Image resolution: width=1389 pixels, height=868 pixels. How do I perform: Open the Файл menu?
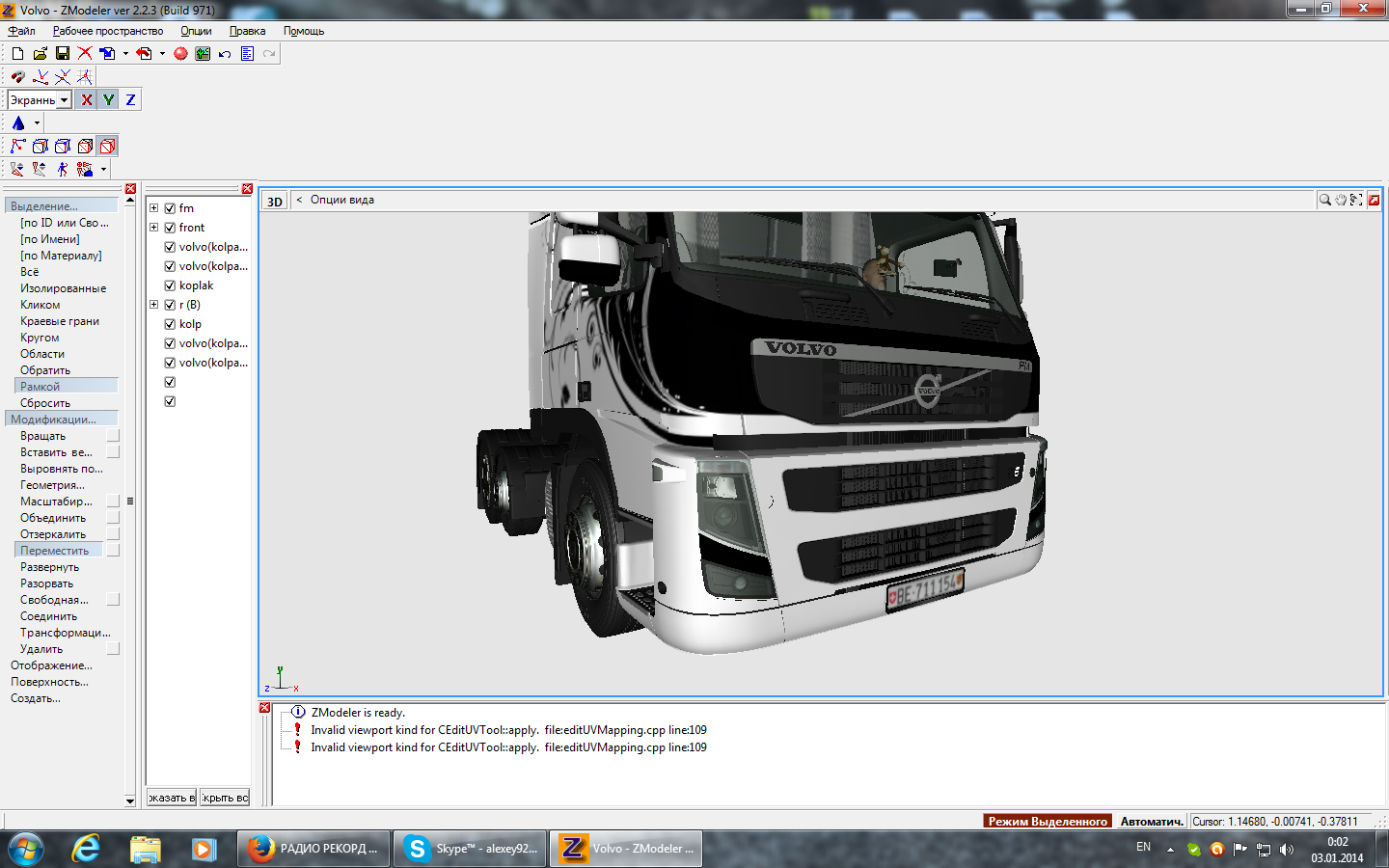coord(21,31)
